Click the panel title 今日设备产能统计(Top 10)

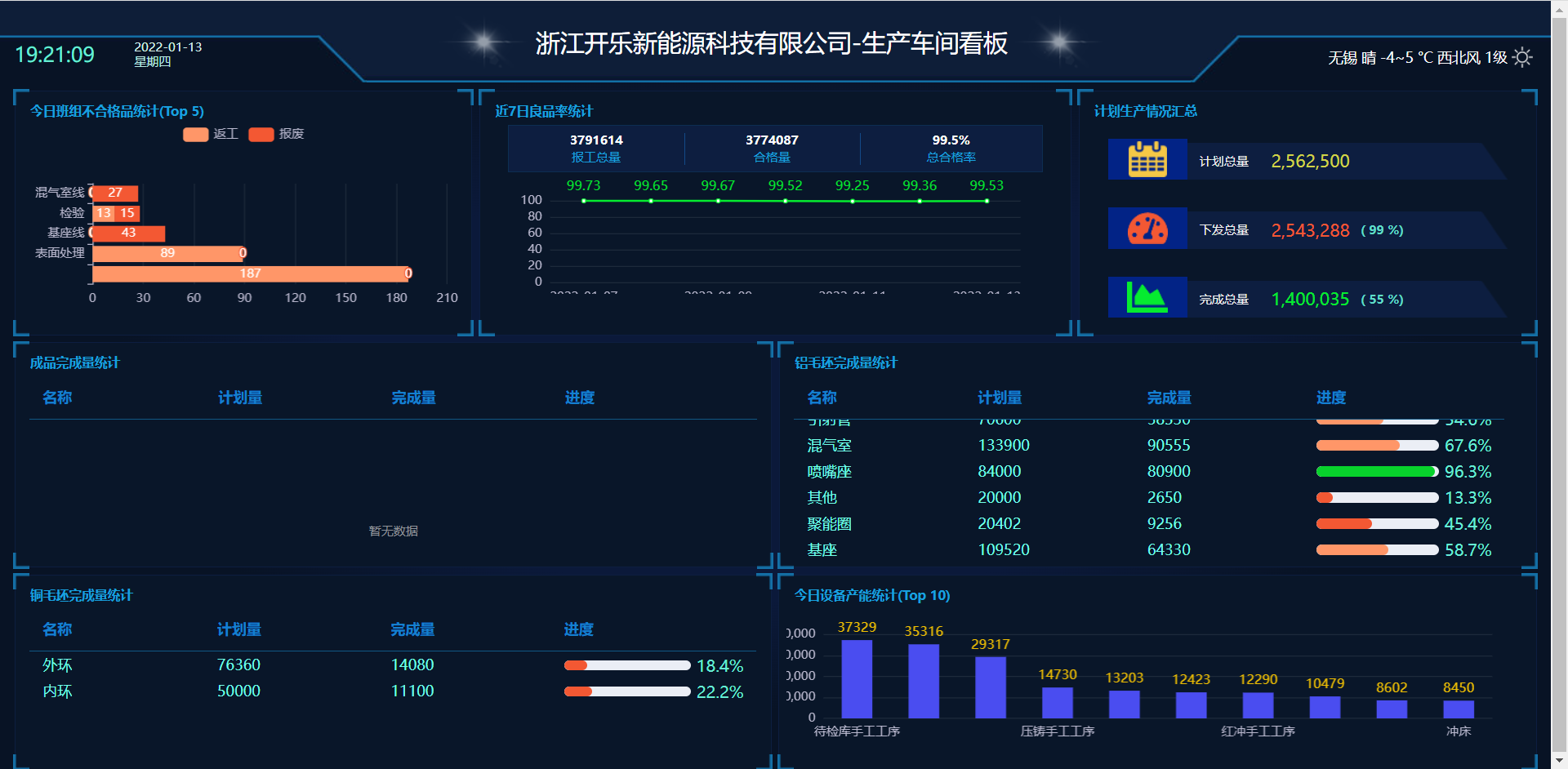[x=872, y=596]
